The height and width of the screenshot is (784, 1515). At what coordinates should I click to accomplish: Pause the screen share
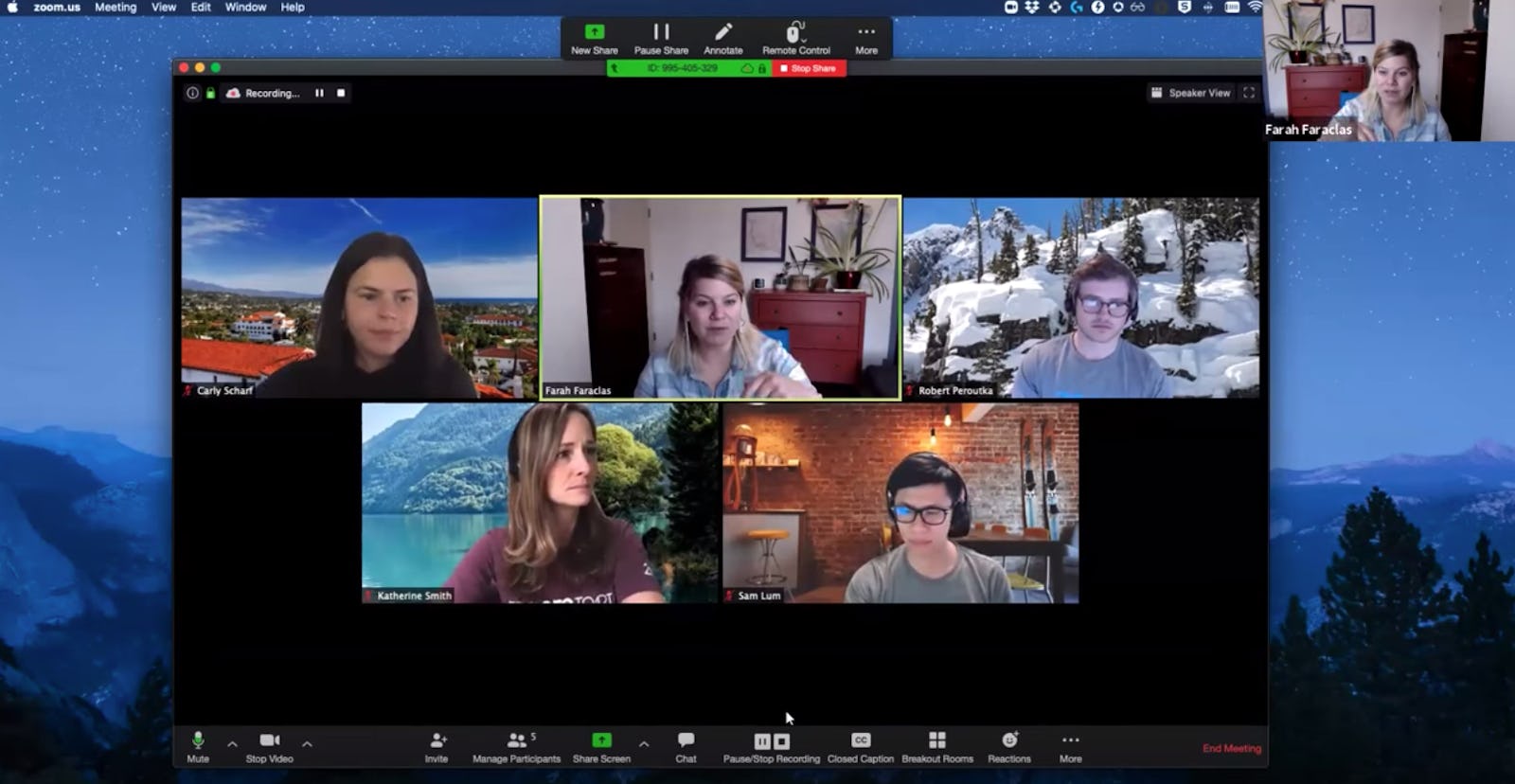tap(661, 33)
